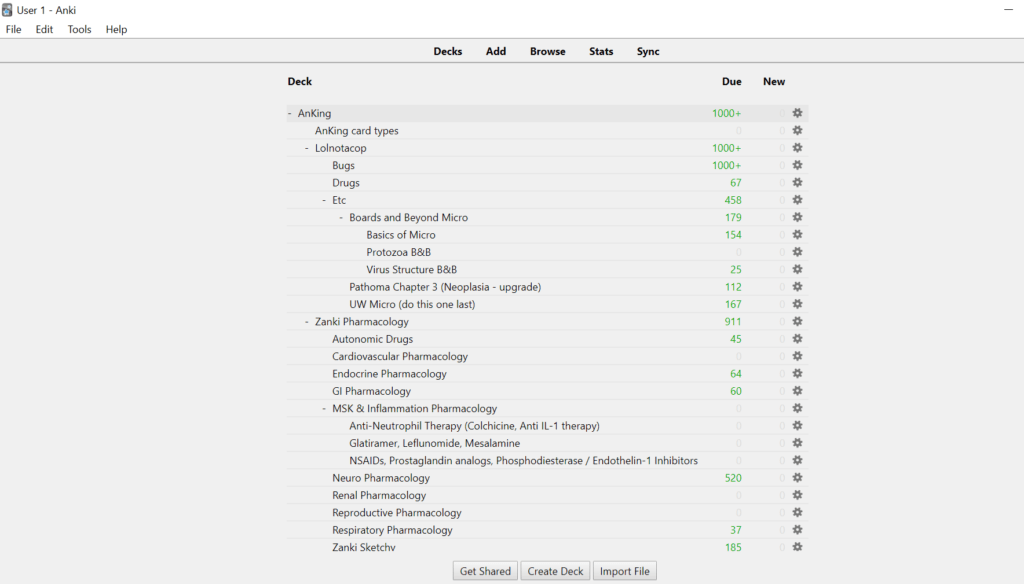Viewport: 1024px width, 584px height.
Task: Collapse the Zanki Pharmacology subdeck
Action: click(x=307, y=321)
